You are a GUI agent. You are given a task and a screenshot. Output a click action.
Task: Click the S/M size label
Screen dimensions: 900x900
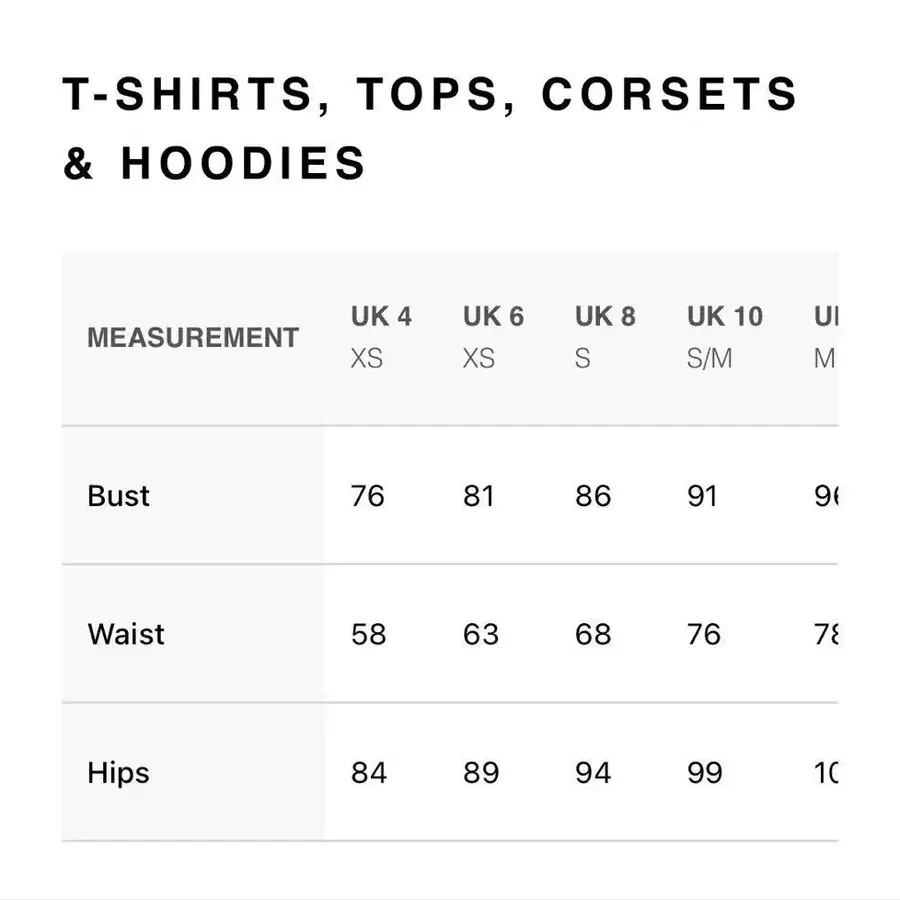(709, 359)
